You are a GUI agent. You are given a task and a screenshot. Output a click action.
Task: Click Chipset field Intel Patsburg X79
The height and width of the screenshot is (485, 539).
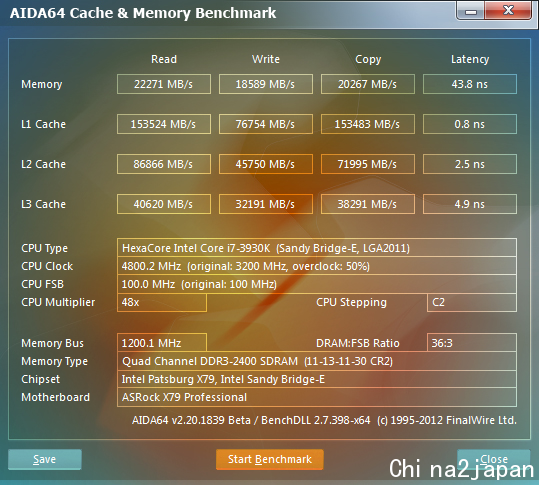click(x=317, y=379)
